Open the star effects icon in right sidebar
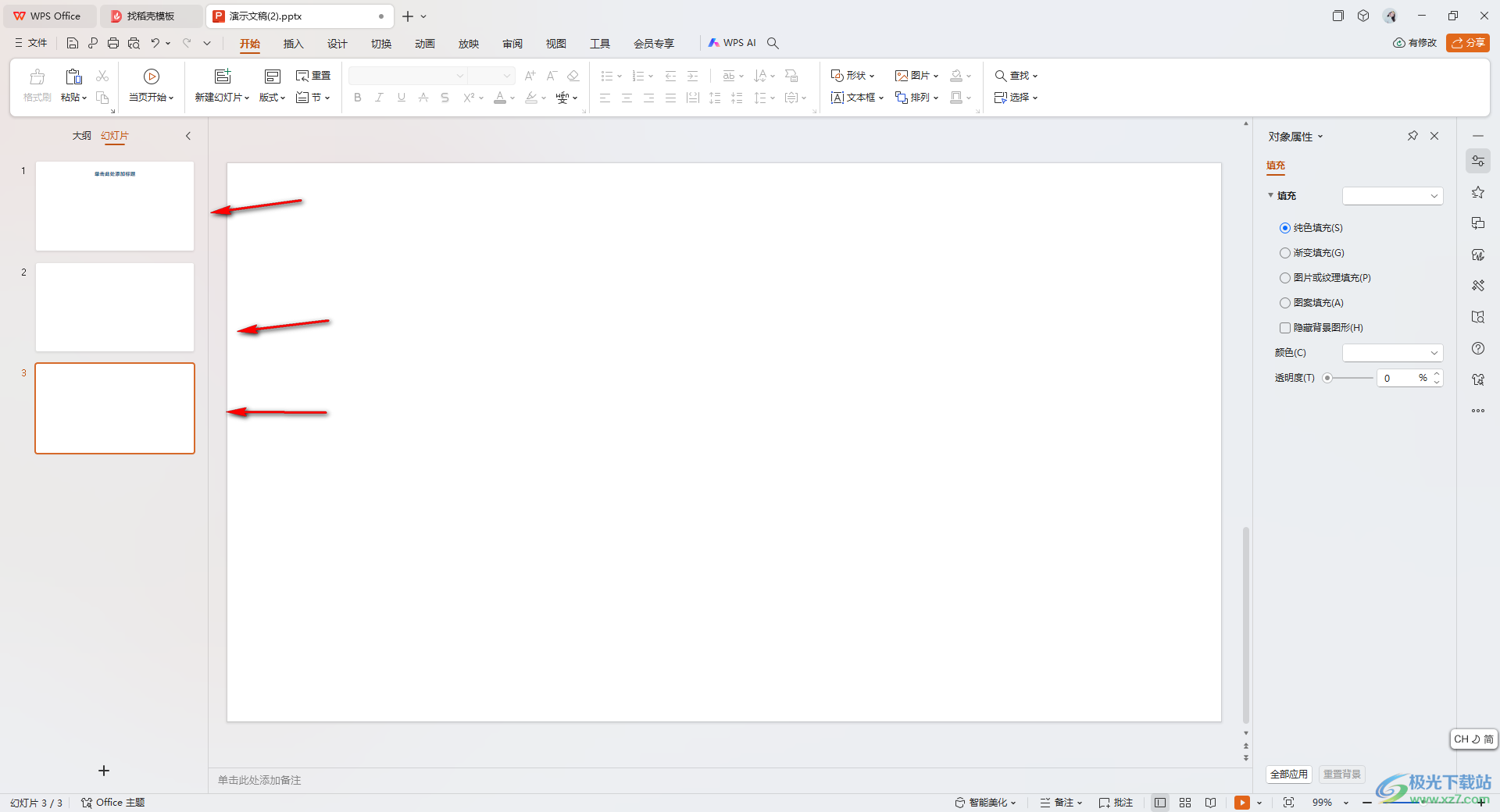Image resolution: width=1500 pixels, height=812 pixels. point(1478,192)
